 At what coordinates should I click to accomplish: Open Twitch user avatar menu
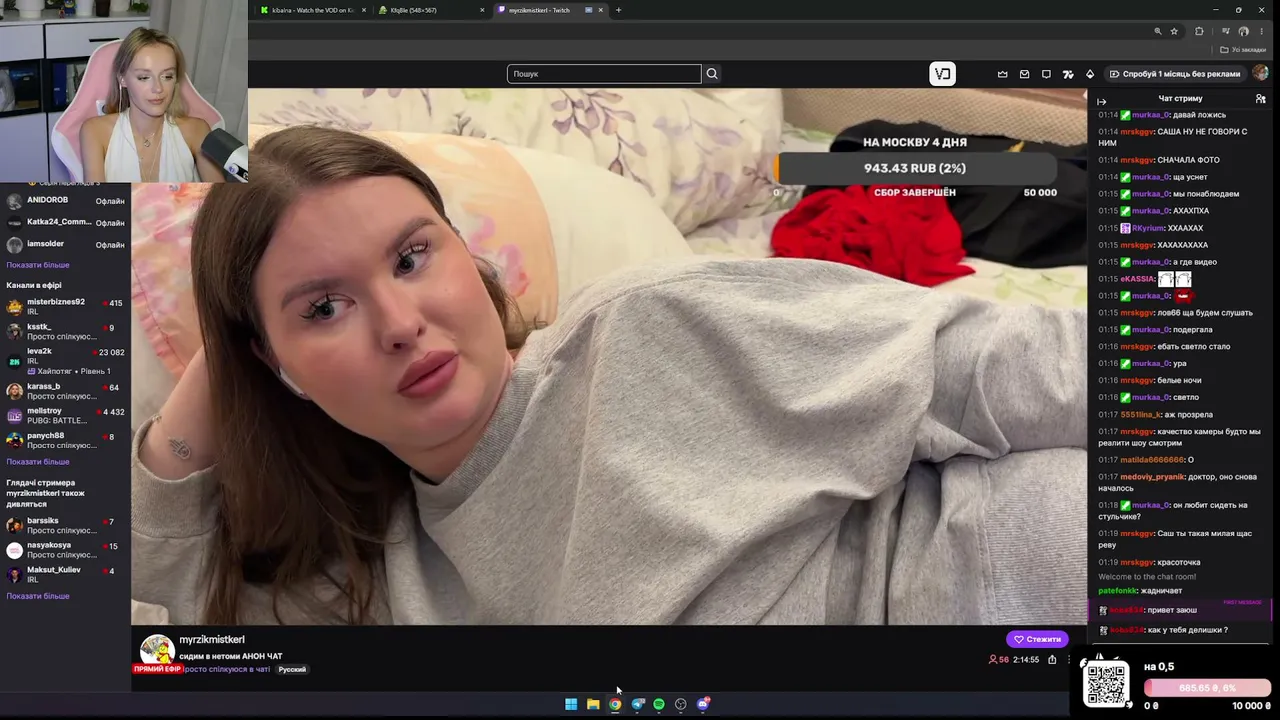pyautogui.click(x=1260, y=74)
